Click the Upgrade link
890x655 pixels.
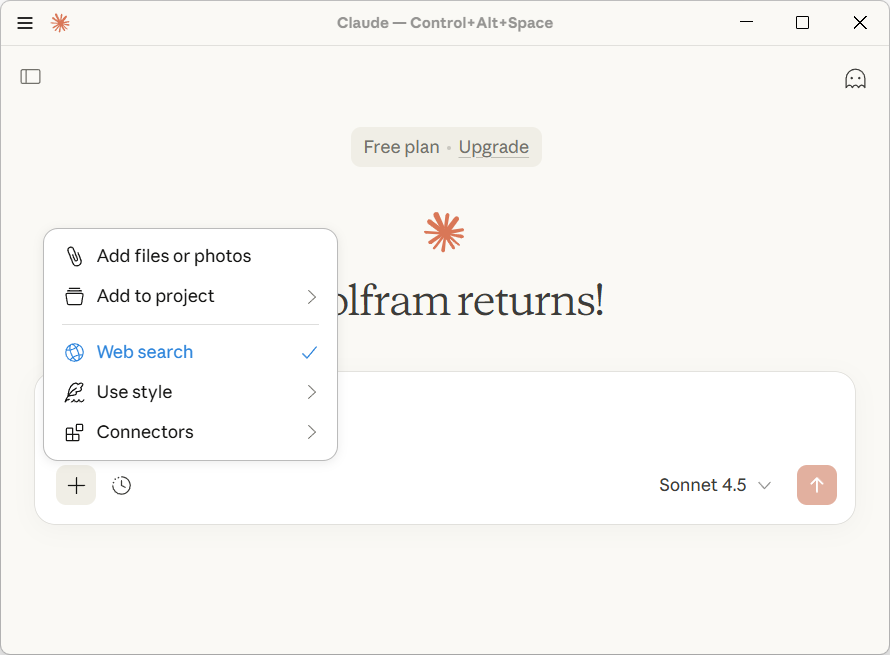[494, 147]
